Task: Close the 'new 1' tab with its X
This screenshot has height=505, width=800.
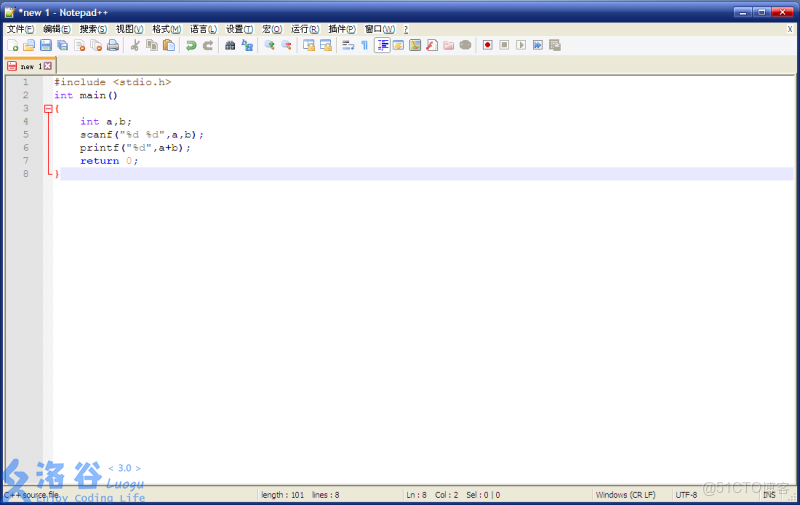Action: click(x=47, y=66)
